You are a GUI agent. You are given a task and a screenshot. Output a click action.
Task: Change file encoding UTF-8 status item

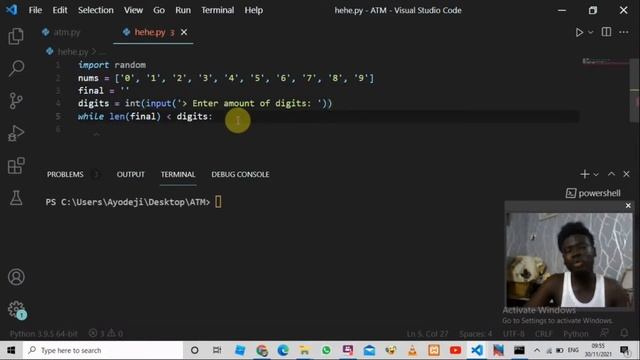(513, 334)
